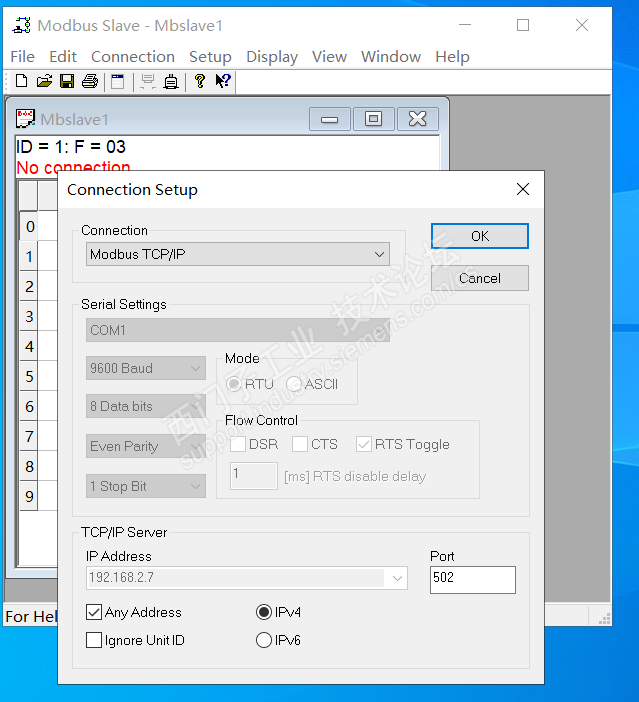Click the OK button

[480, 236]
